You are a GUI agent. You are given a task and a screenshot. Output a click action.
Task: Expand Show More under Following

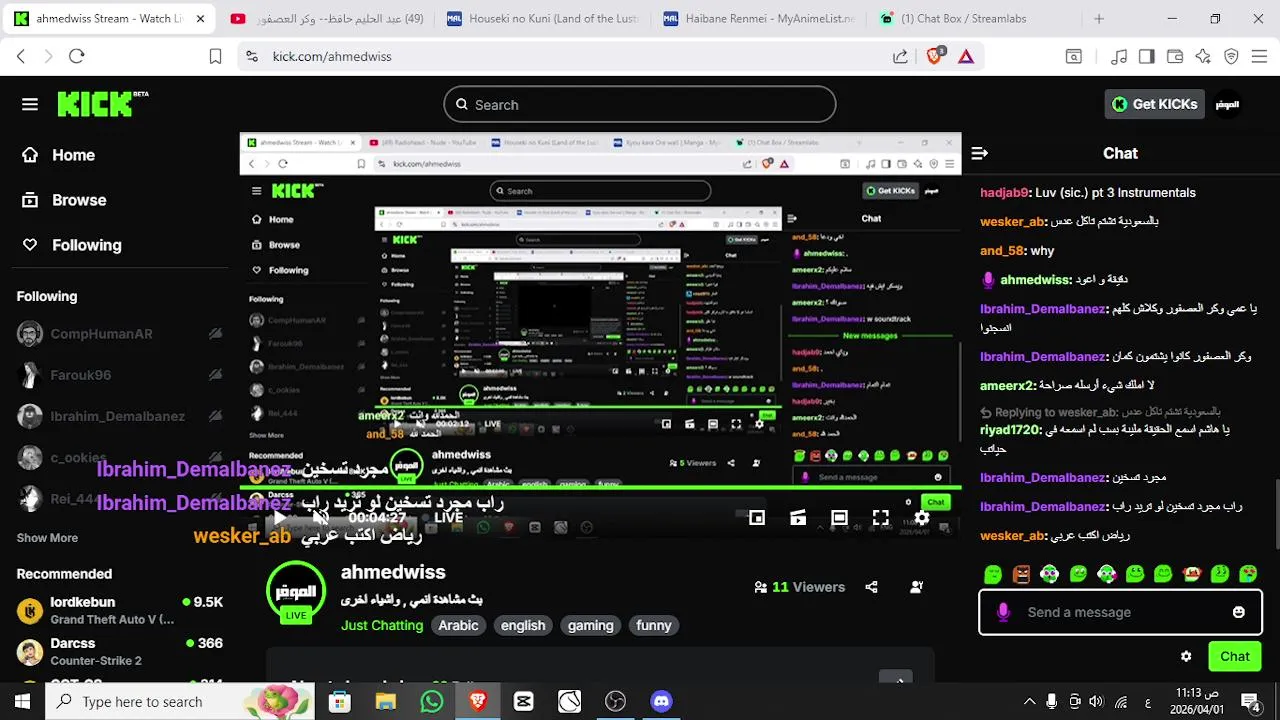[47, 538]
